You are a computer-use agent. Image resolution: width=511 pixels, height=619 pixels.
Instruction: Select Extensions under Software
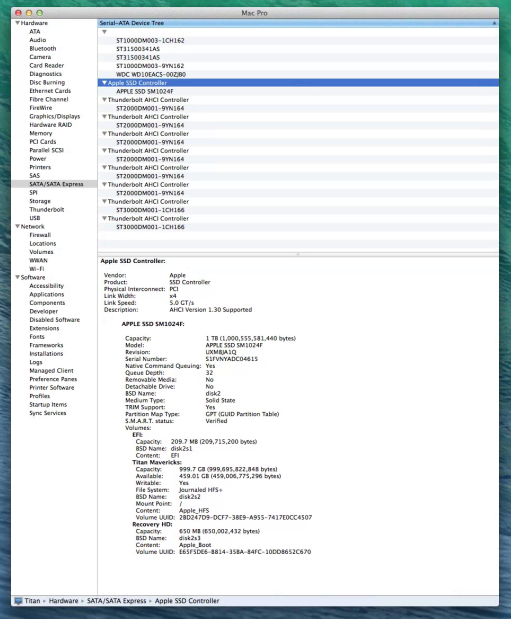coord(44,328)
